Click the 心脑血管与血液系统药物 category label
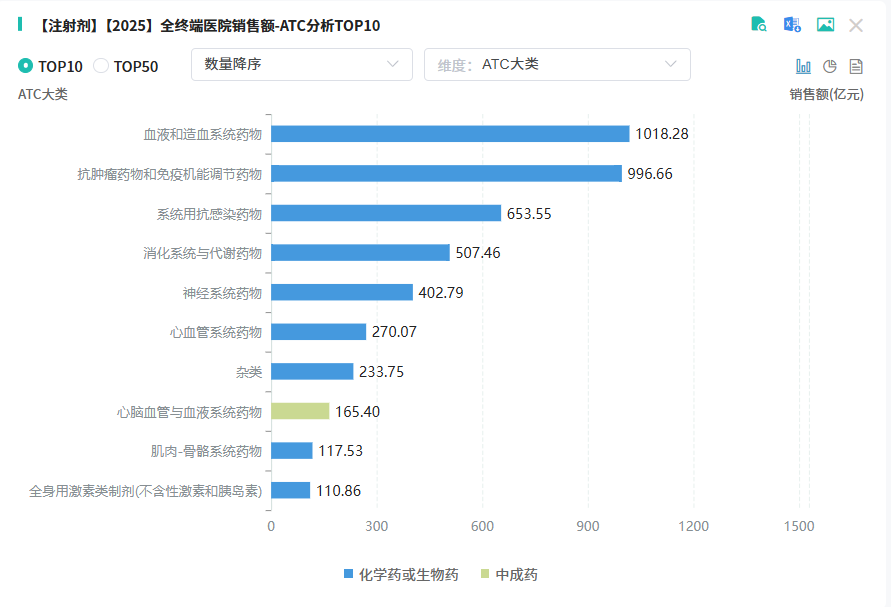This screenshot has height=607, width=891. (x=189, y=411)
